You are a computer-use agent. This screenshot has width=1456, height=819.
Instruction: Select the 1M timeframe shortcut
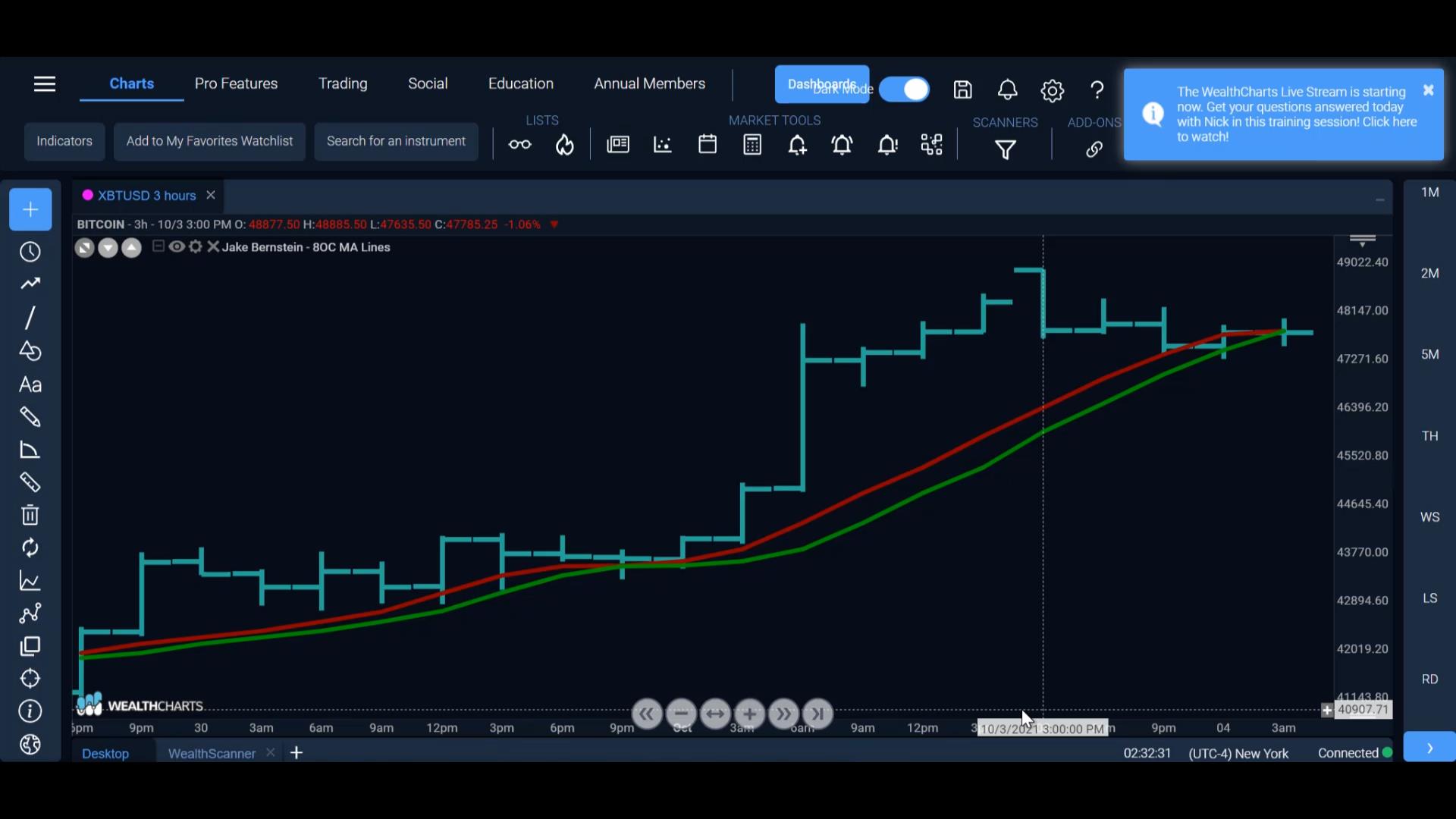(x=1430, y=193)
